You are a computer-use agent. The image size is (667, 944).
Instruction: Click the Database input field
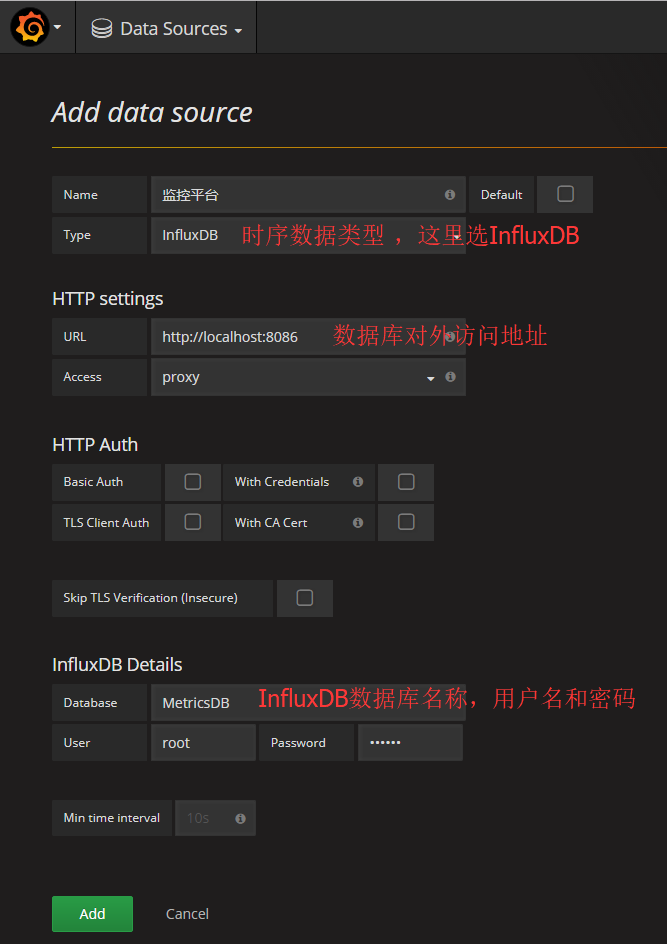coord(308,703)
